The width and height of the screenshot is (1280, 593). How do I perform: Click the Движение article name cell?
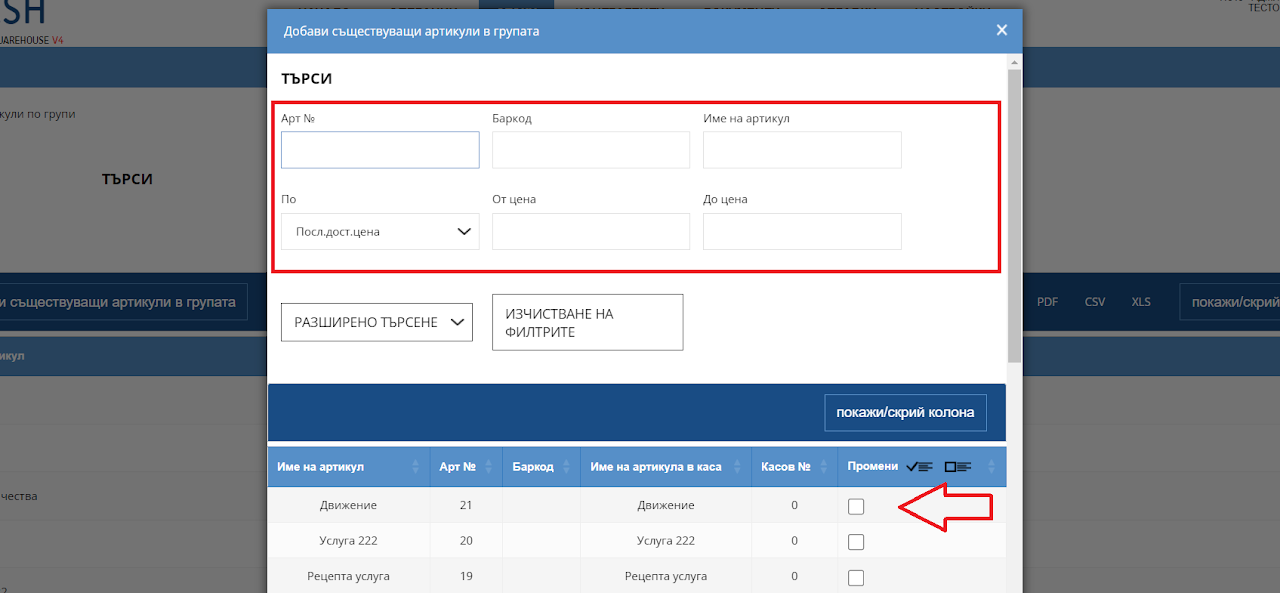point(349,506)
